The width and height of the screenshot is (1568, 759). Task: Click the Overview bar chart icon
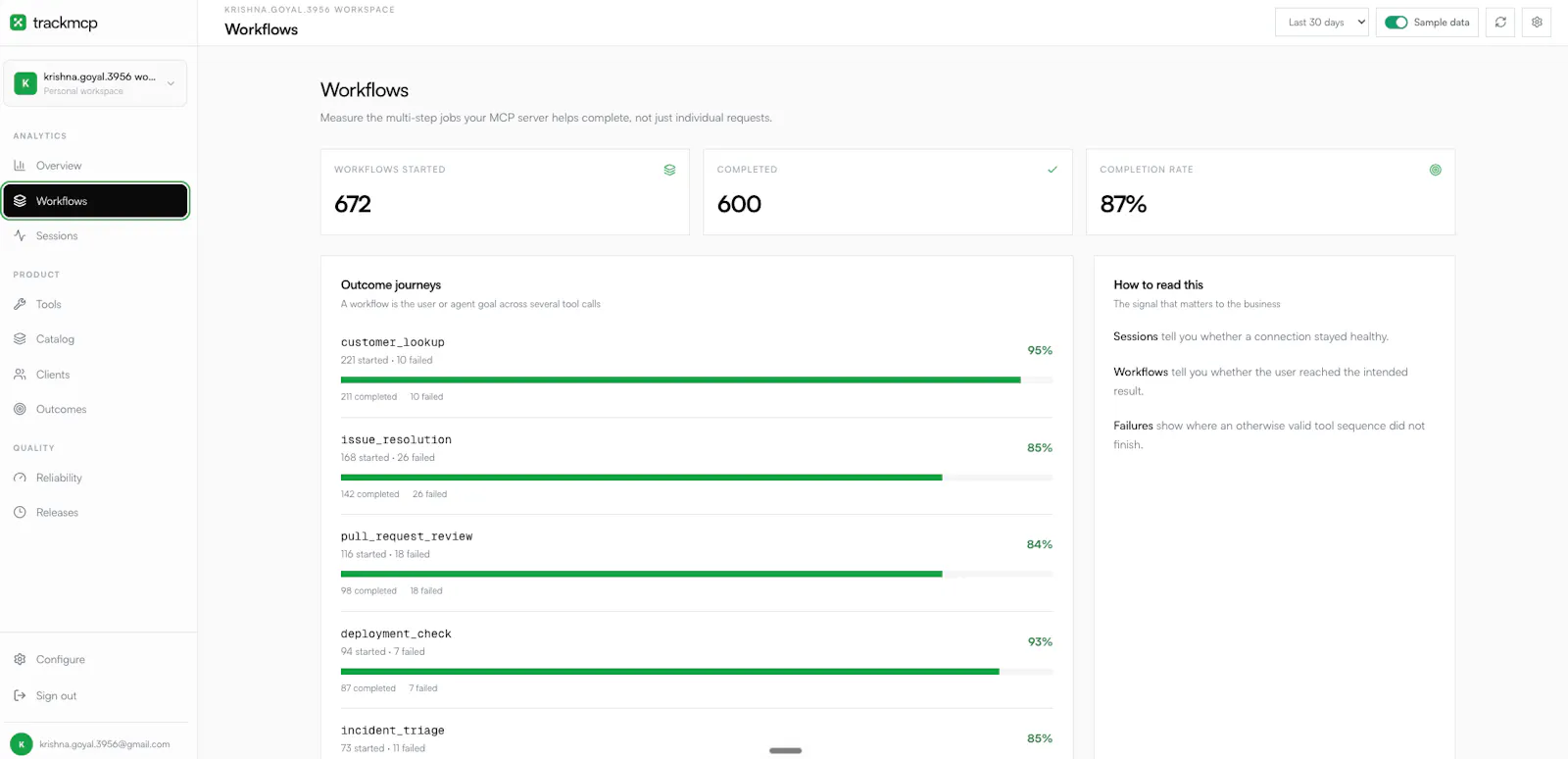click(20, 166)
